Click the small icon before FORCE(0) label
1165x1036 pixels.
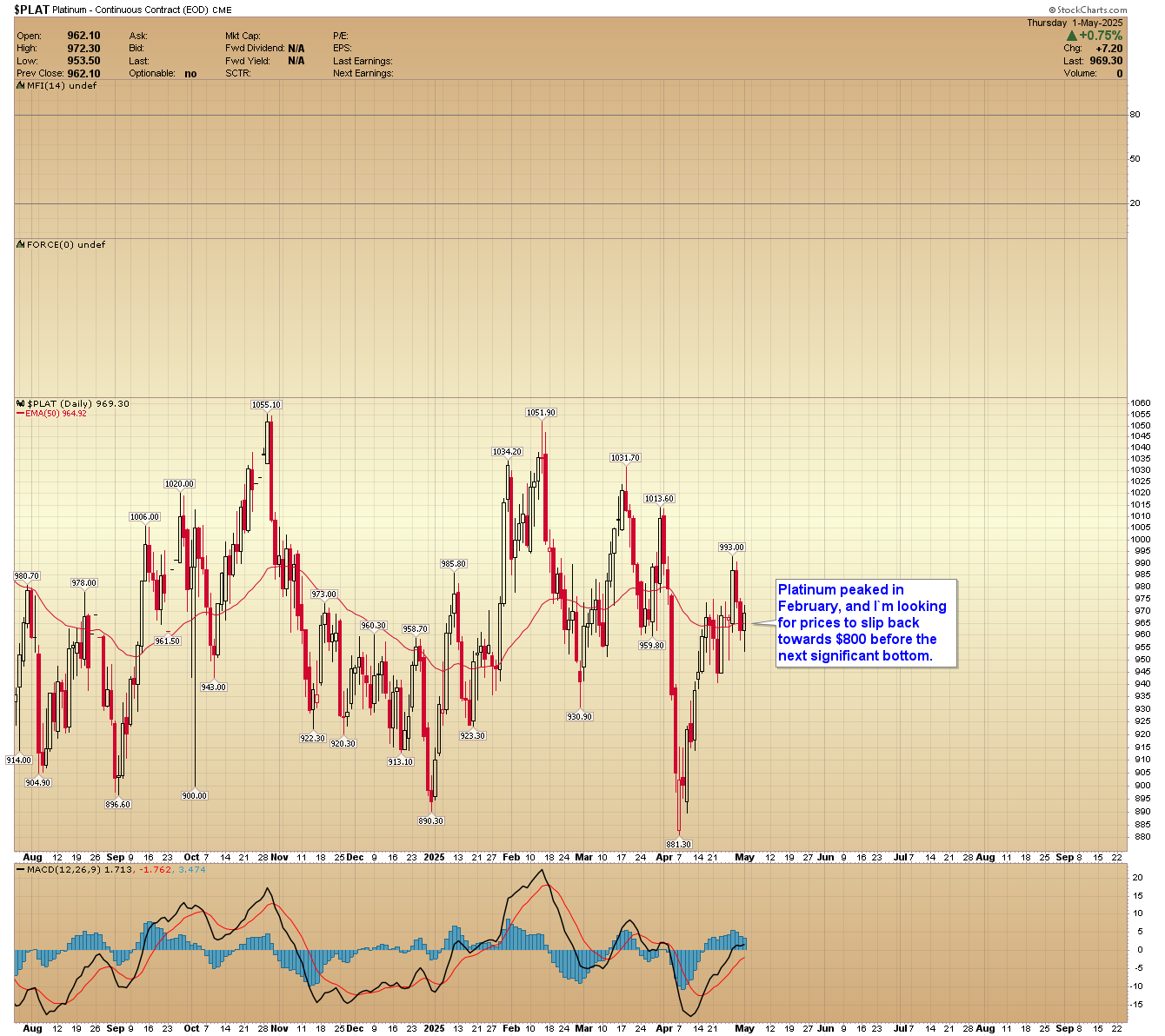[x=20, y=244]
